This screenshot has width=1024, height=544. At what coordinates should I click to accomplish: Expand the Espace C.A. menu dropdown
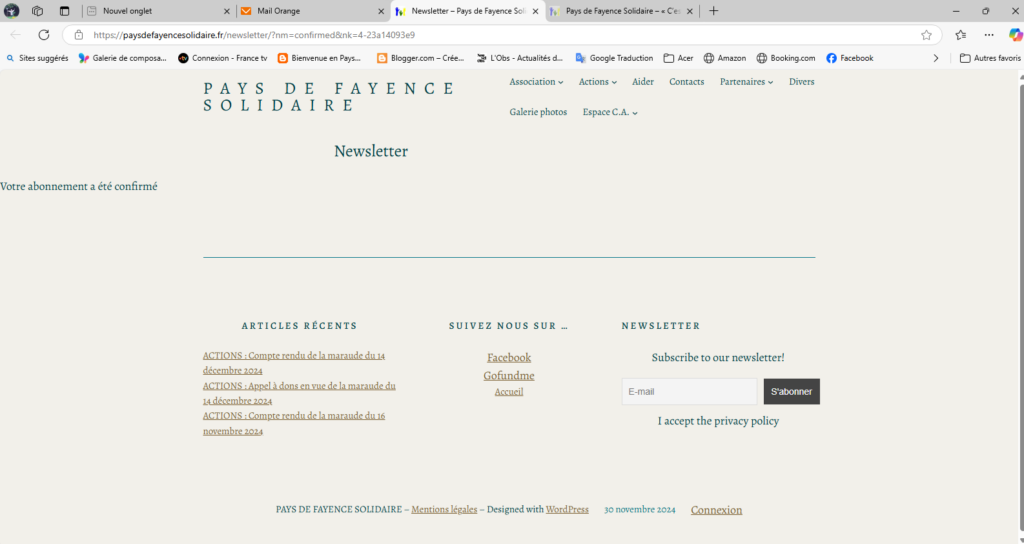coord(610,113)
